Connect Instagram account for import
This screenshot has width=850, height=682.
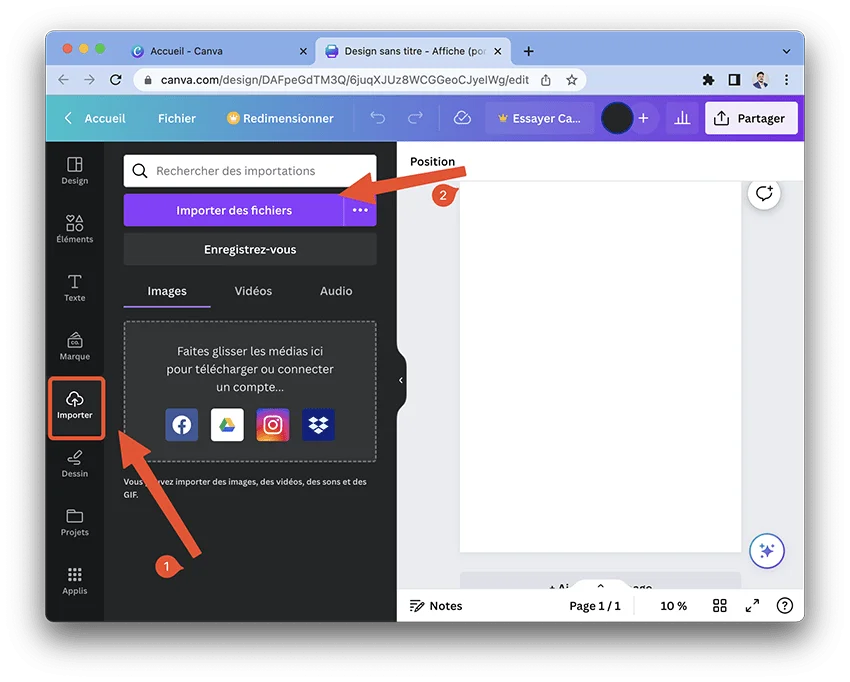tap(273, 425)
